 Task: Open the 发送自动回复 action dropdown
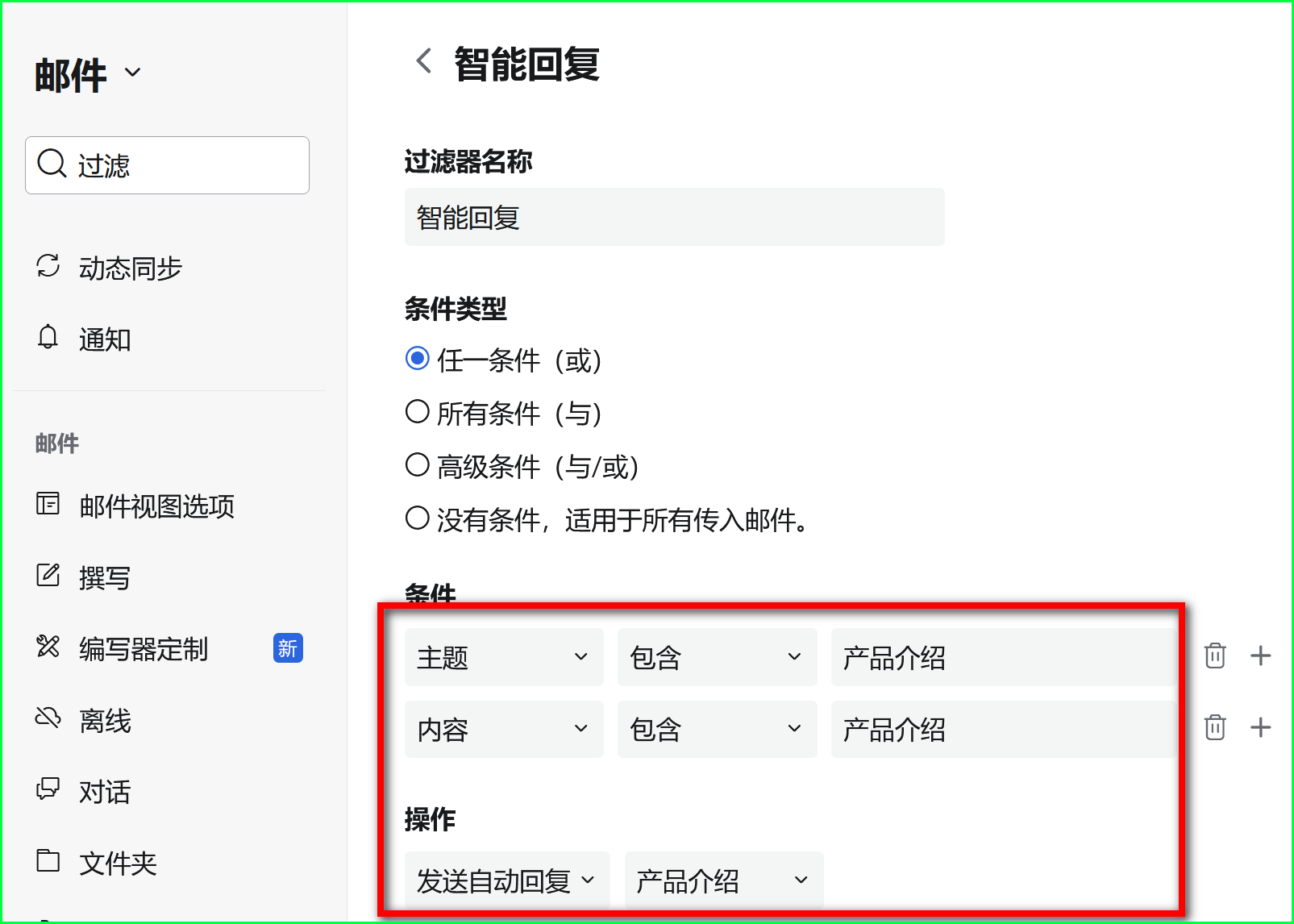pyautogui.click(x=507, y=880)
